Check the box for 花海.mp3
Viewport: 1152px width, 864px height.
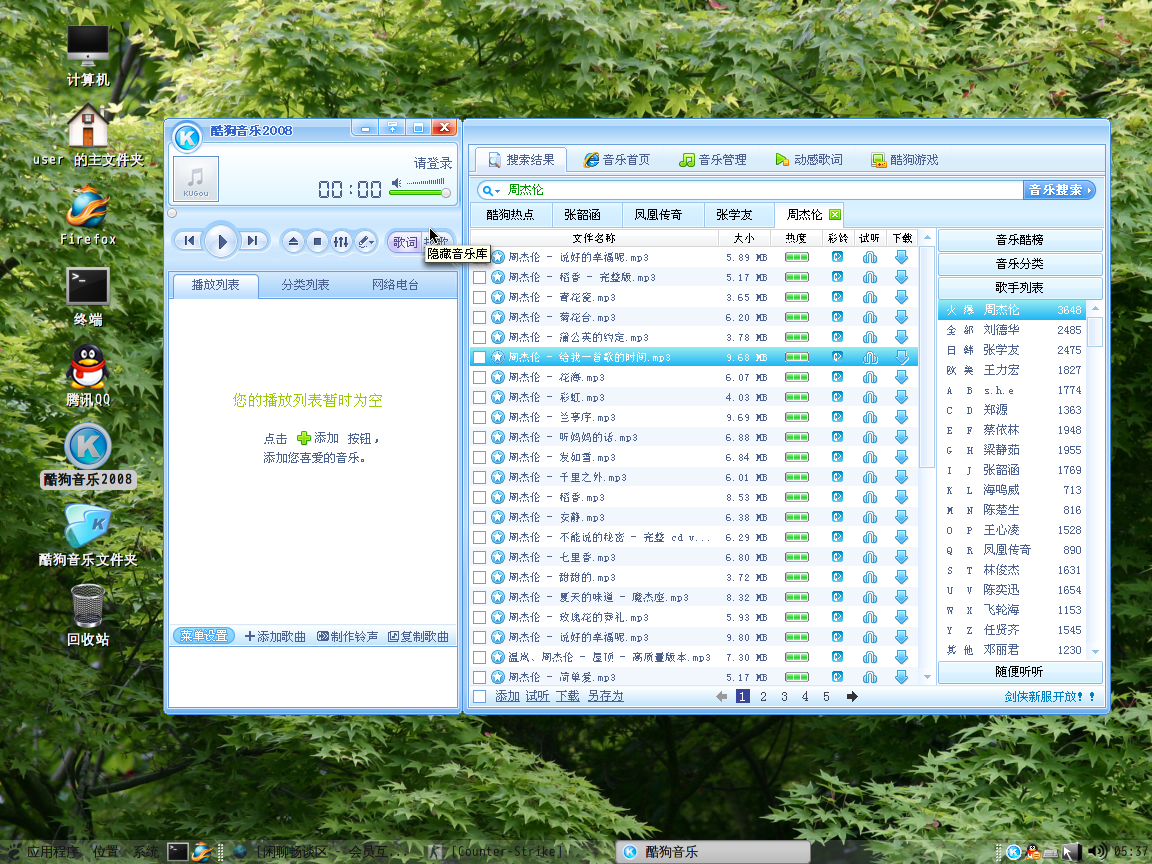480,377
